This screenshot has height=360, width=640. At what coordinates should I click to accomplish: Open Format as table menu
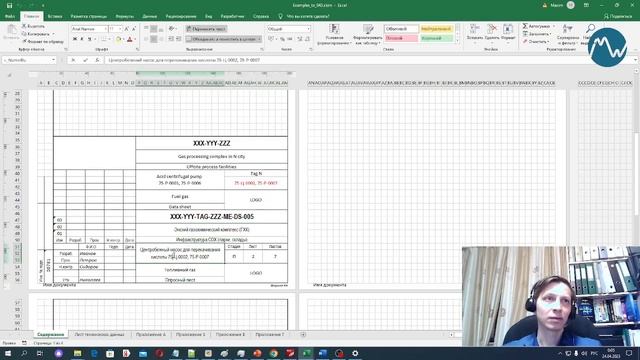(368, 34)
